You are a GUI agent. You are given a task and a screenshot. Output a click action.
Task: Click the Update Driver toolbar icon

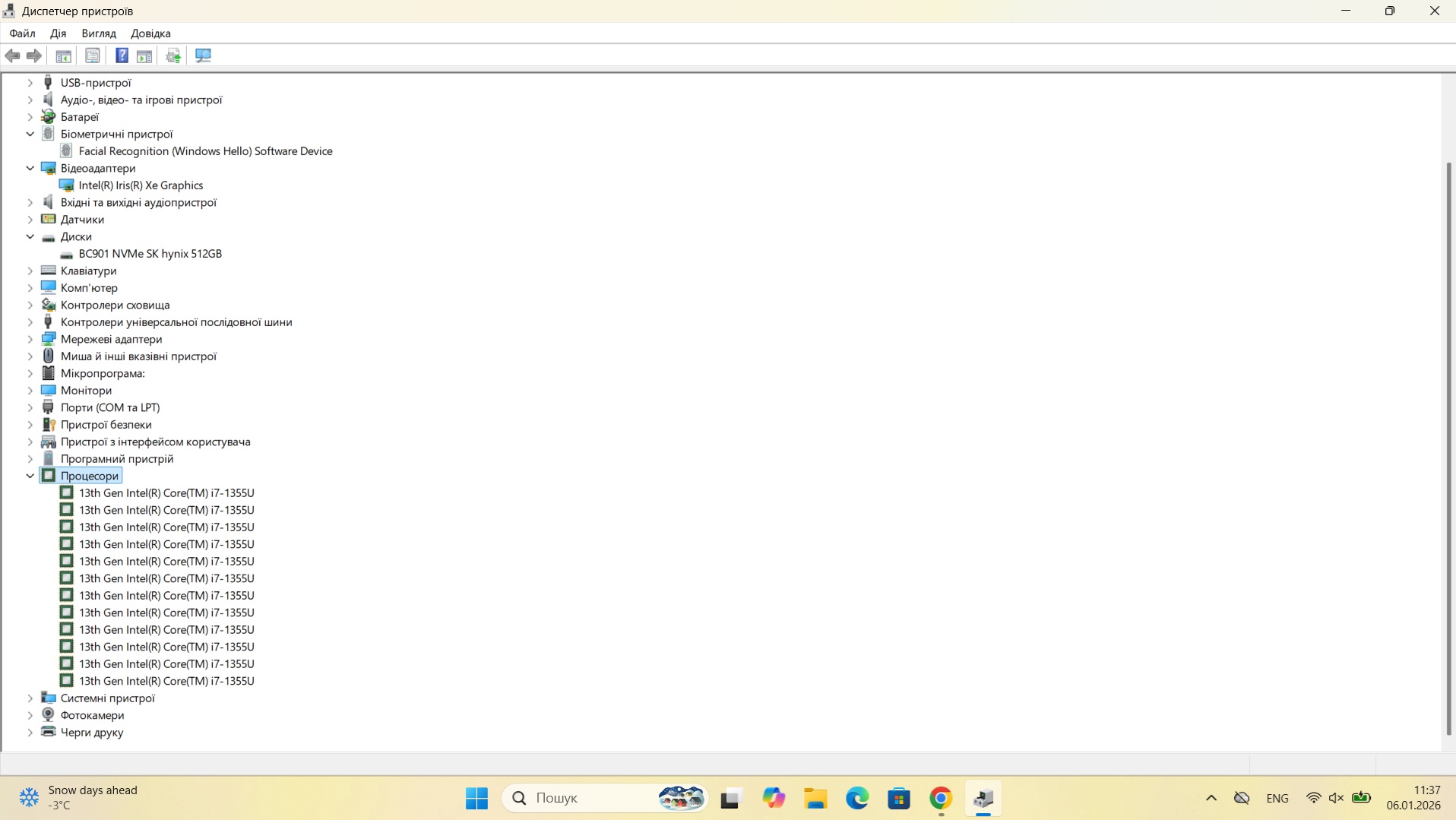click(x=173, y=55)
